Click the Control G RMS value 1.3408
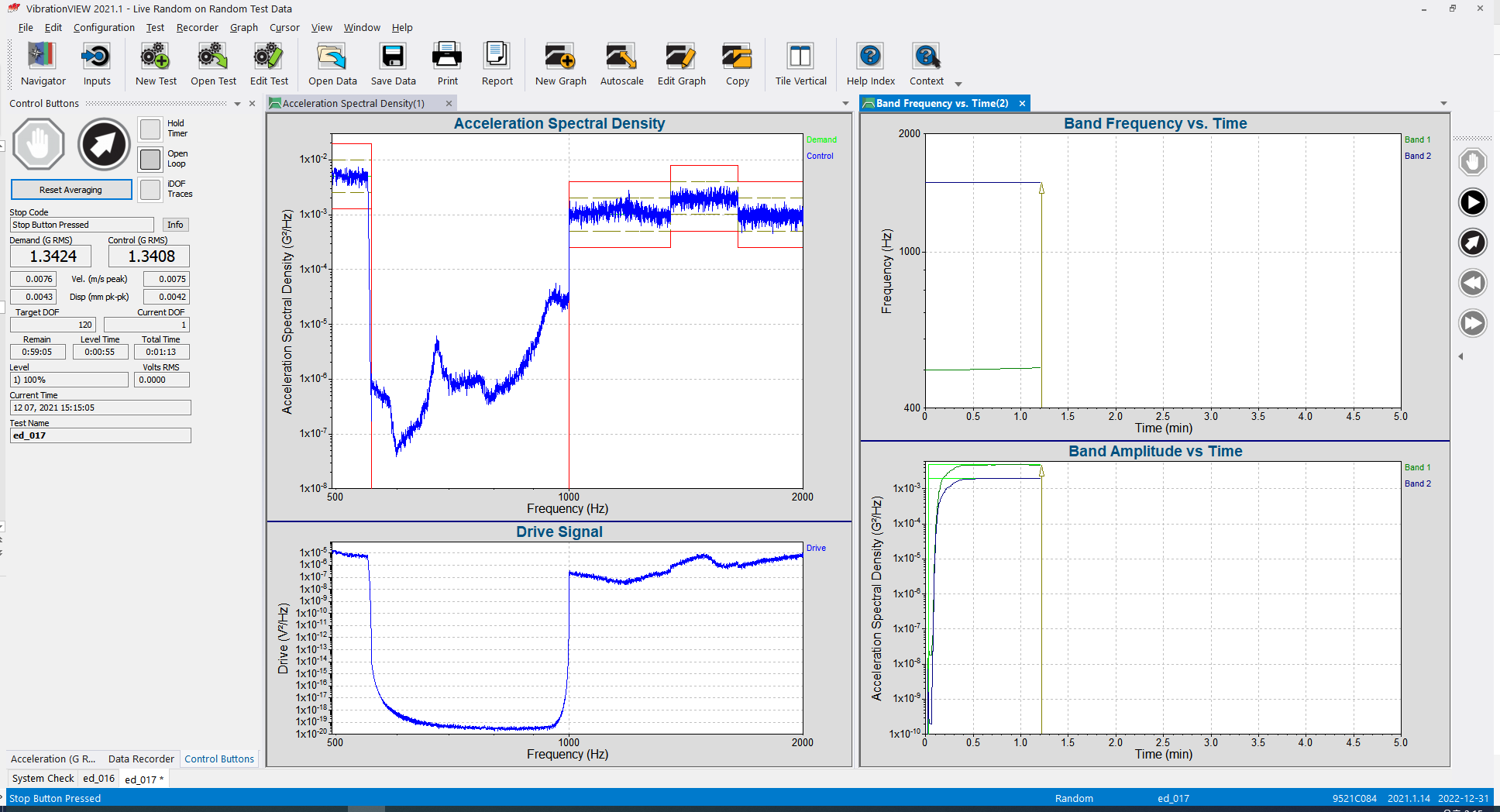The height and width of the screenshot is (812, 1500). point(149,256)
